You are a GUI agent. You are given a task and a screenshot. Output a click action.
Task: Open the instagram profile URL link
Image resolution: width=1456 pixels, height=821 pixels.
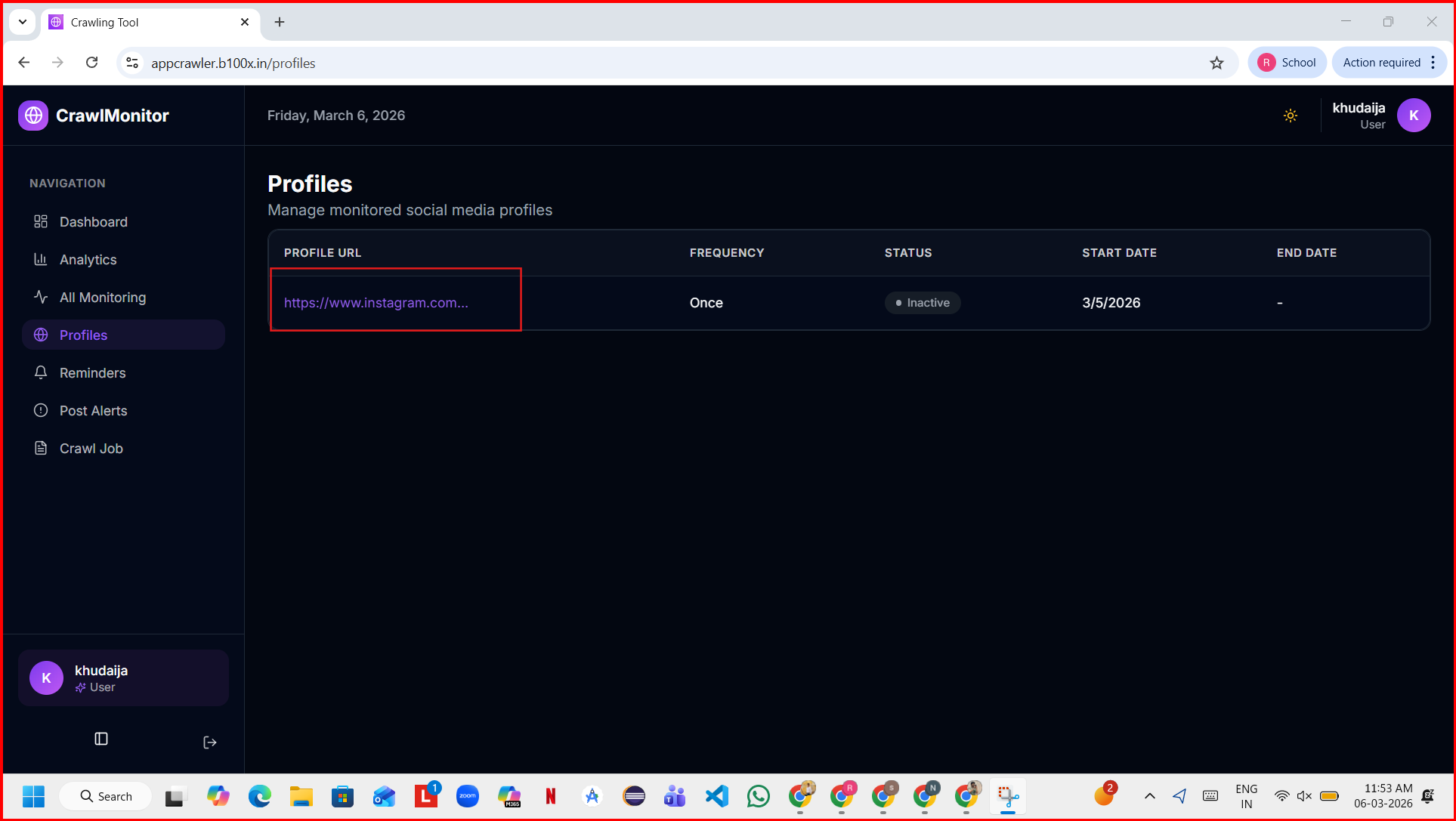[376, 303]
